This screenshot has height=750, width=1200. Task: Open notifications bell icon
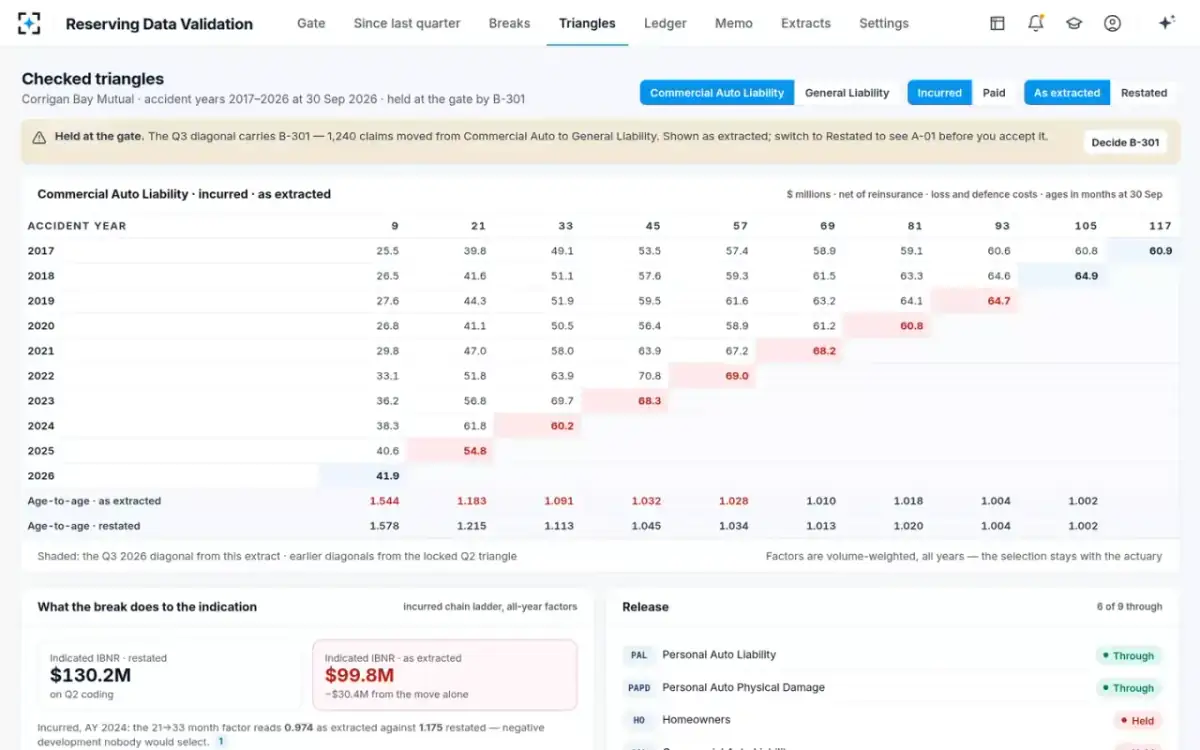(1036, 23)
